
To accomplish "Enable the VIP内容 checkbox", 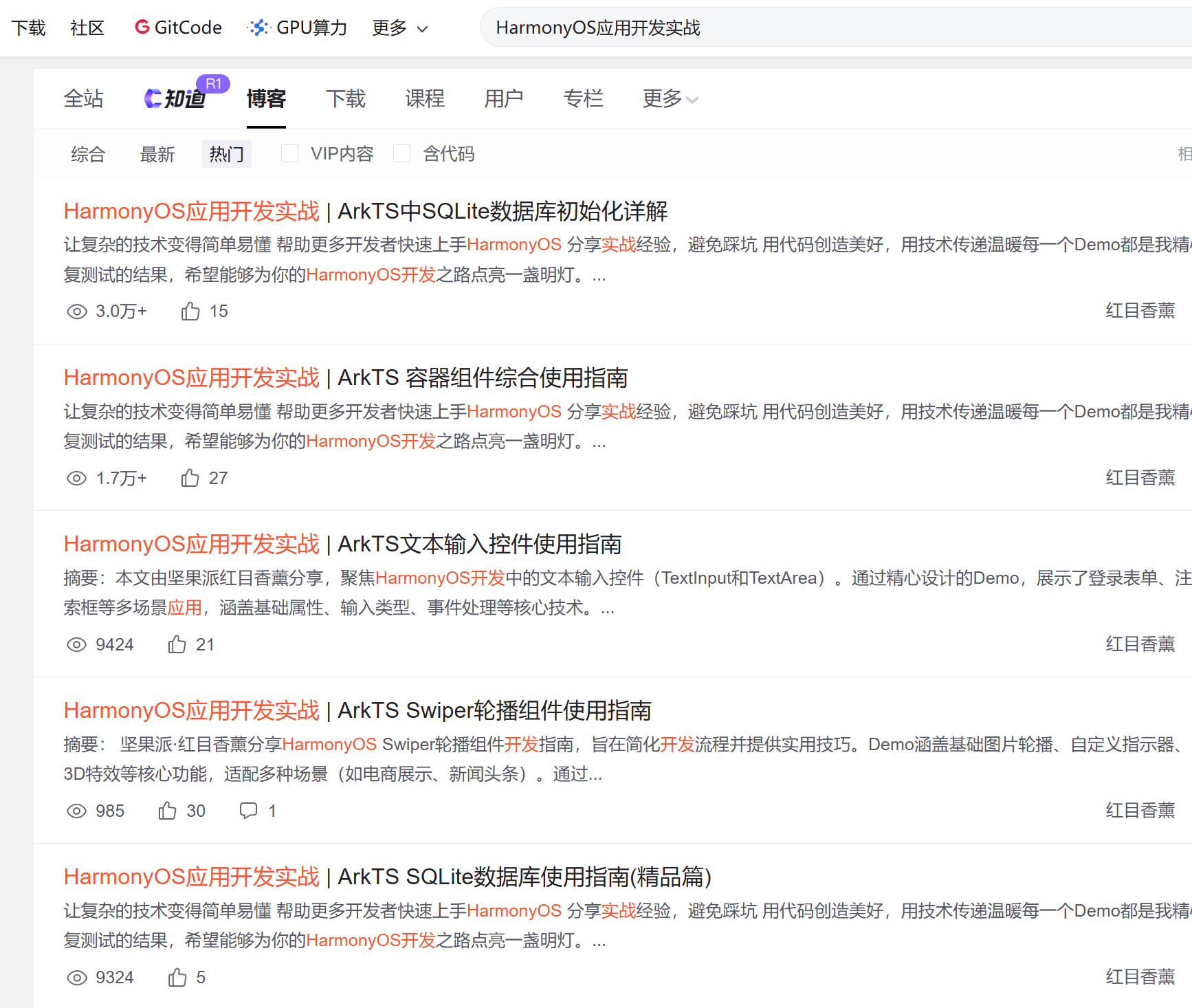I will pos(290,153).
